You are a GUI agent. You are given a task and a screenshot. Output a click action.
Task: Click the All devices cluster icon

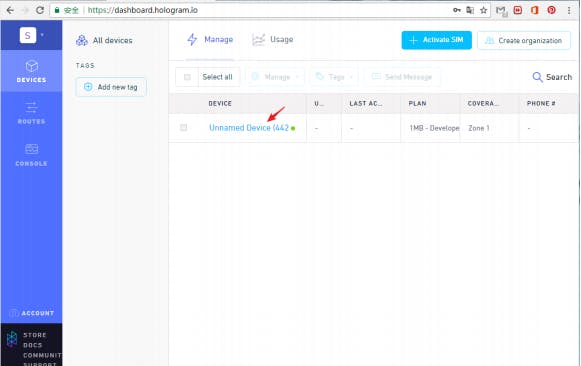click(x=82, y=40)
